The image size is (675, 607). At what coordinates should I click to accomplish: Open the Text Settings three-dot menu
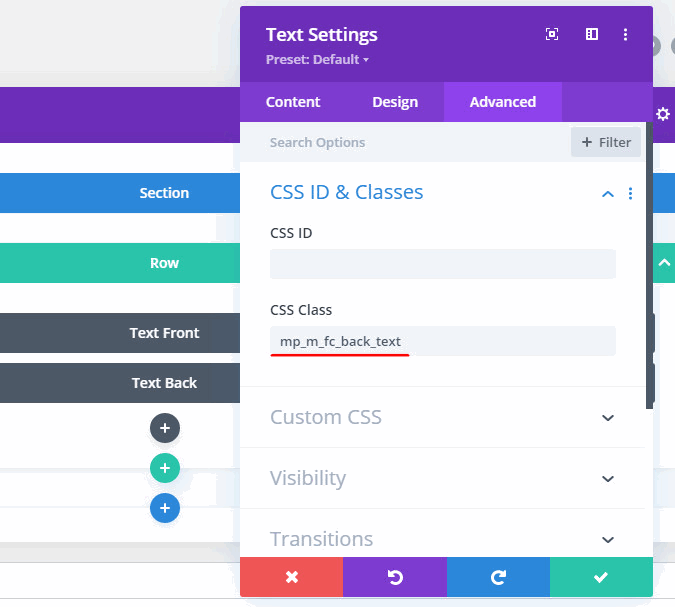tap(626, 34)
